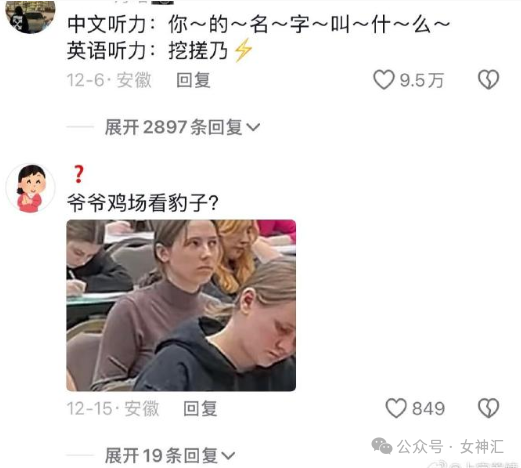Select the 爷爷鸡场看豹子 comment text

[x=143, y=203]
